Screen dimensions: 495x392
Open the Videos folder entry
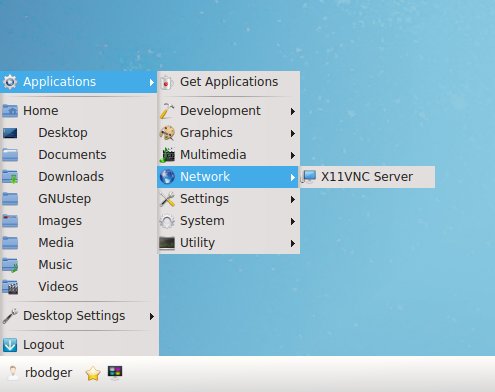point(79,287)
